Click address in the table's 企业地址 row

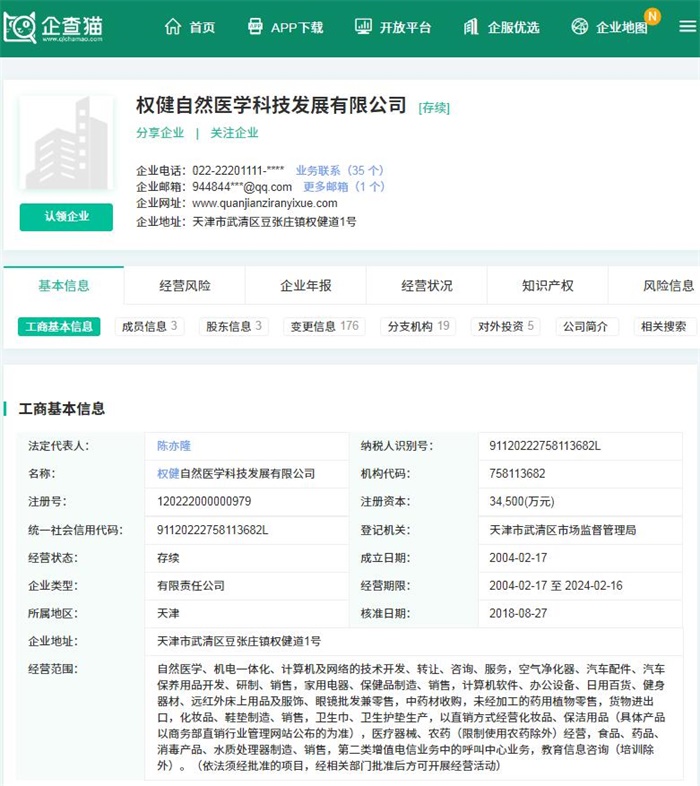(239, 641)
